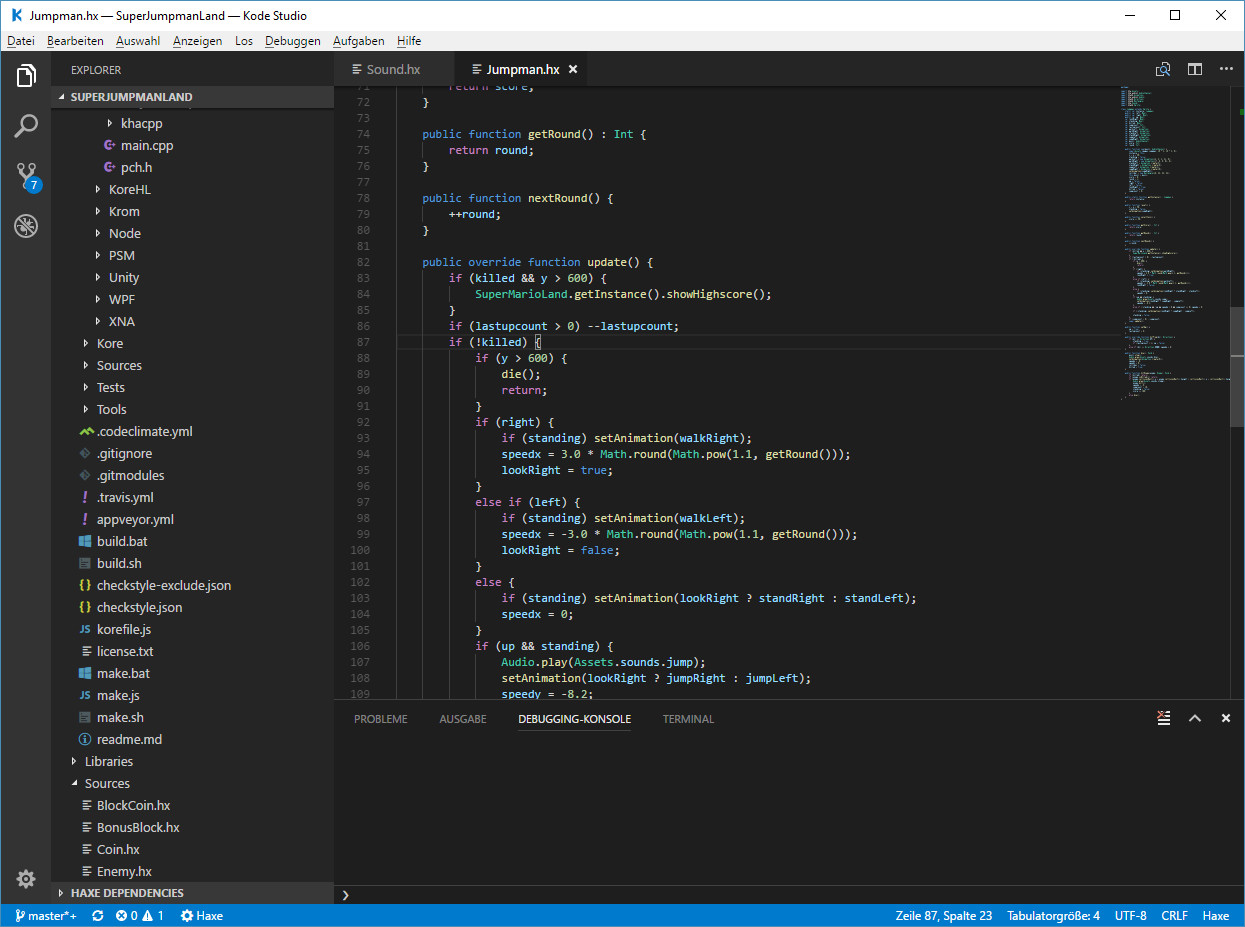The height and width of the screenshot is (927, 1245).
Task: Open the Search view from the activity bar
Action: (x=26, y=125)
